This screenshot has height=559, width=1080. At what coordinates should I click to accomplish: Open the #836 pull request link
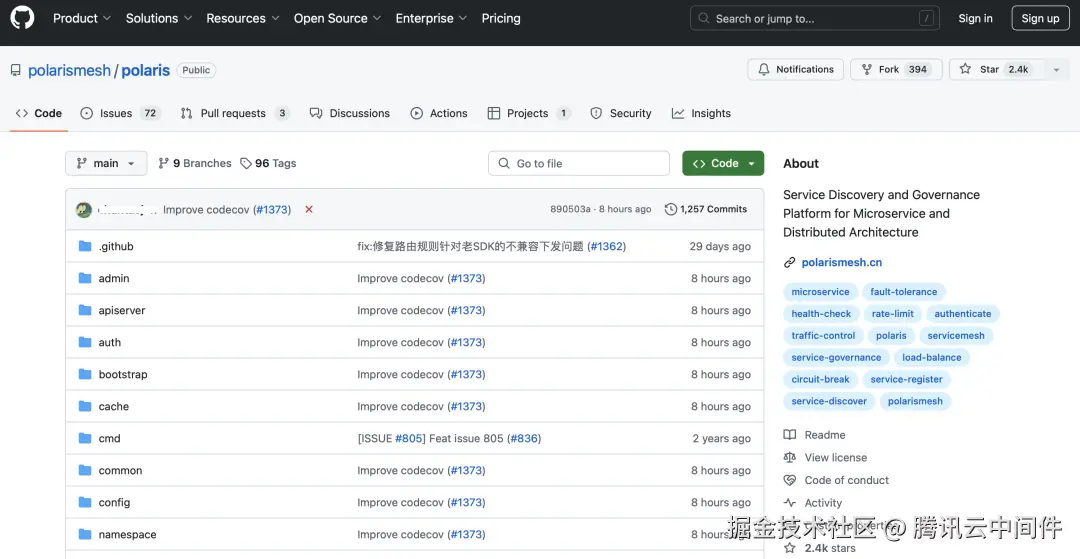click(523, 439)
